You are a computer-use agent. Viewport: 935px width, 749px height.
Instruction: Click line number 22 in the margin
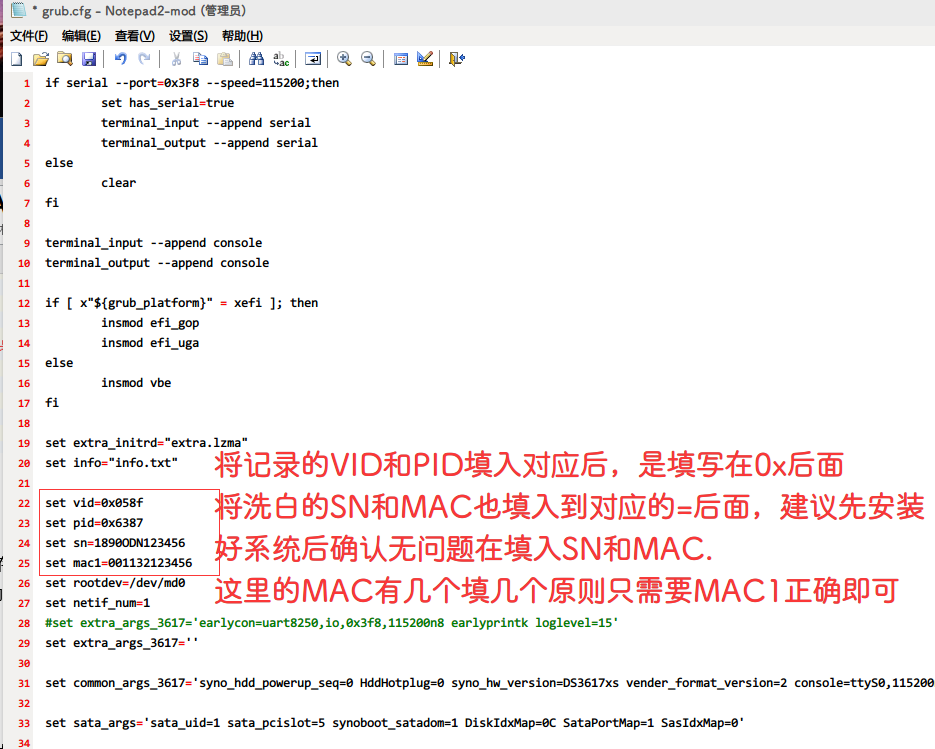(24, 503)
